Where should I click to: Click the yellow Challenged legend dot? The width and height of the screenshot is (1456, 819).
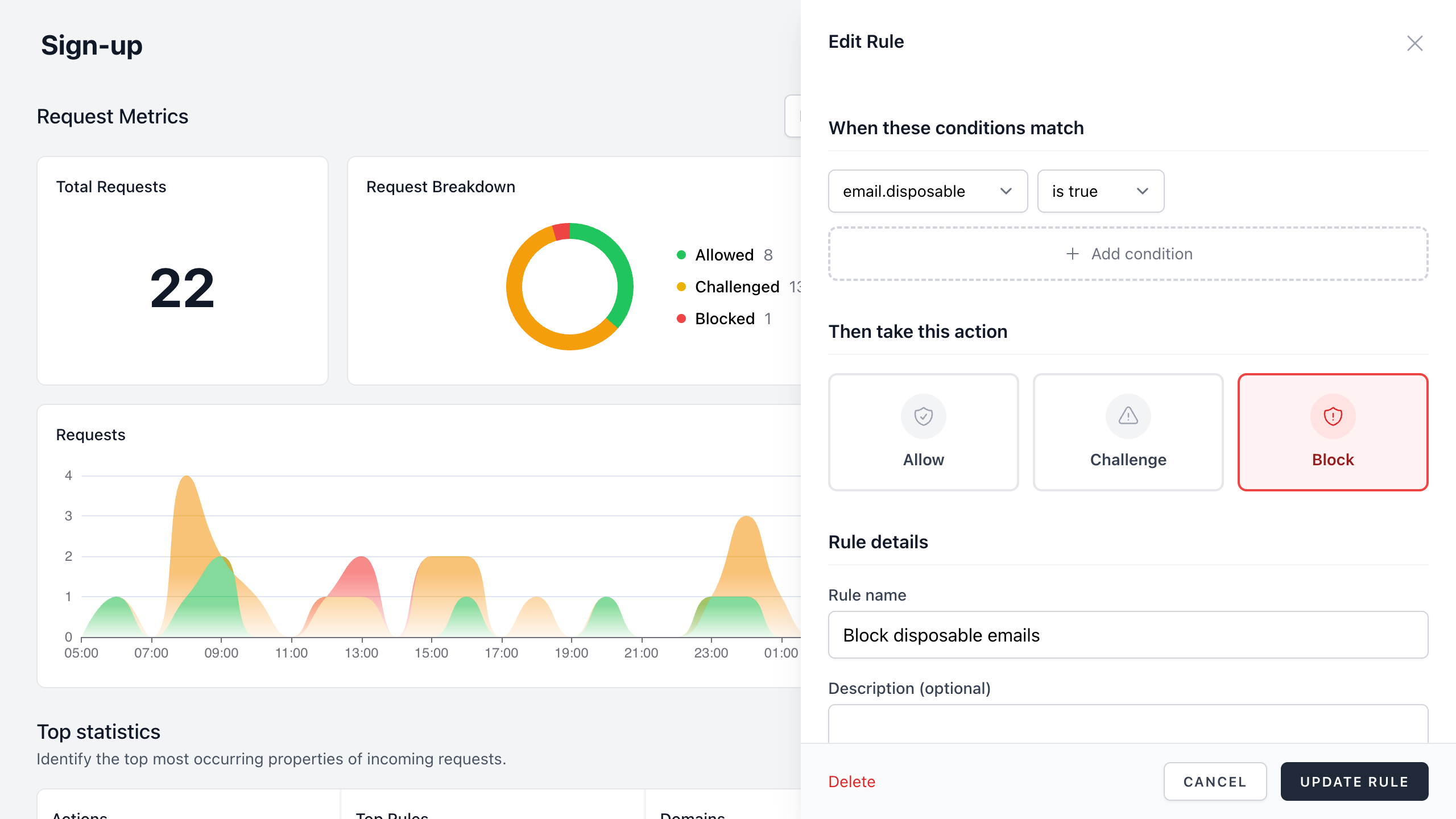pyautogui.click(x=681, y=287)
